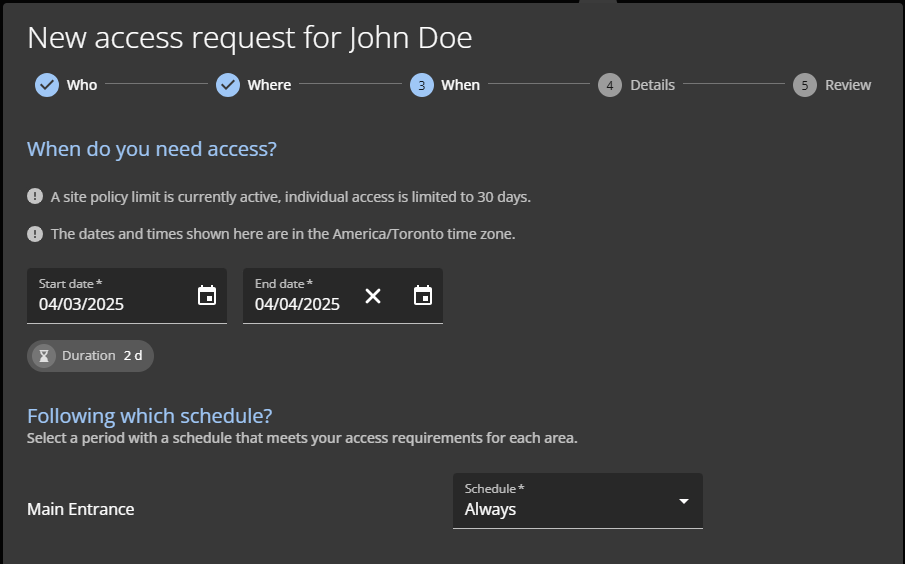This screenshot has width=905, height=564.
Task: Select the When step label
Action: click(x=460, y=85)
